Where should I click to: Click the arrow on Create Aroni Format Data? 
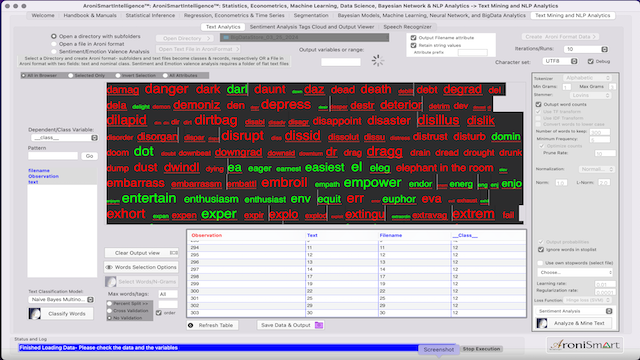[x=594, y=37]
